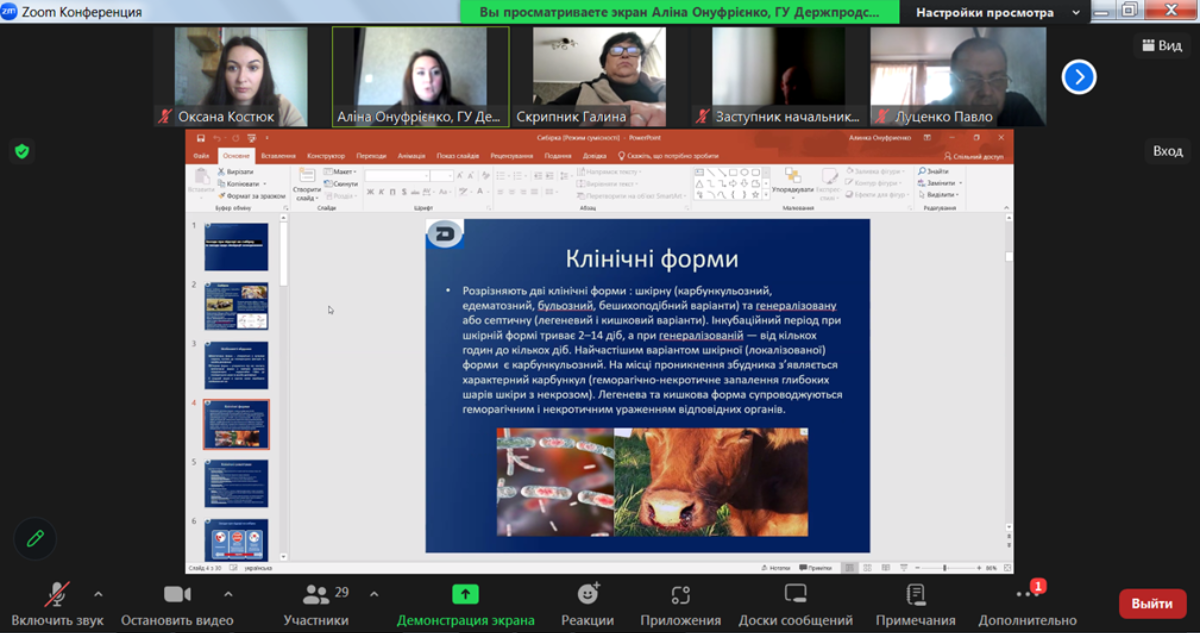Open the Notes (Примечания) icon

pos(915,595)
